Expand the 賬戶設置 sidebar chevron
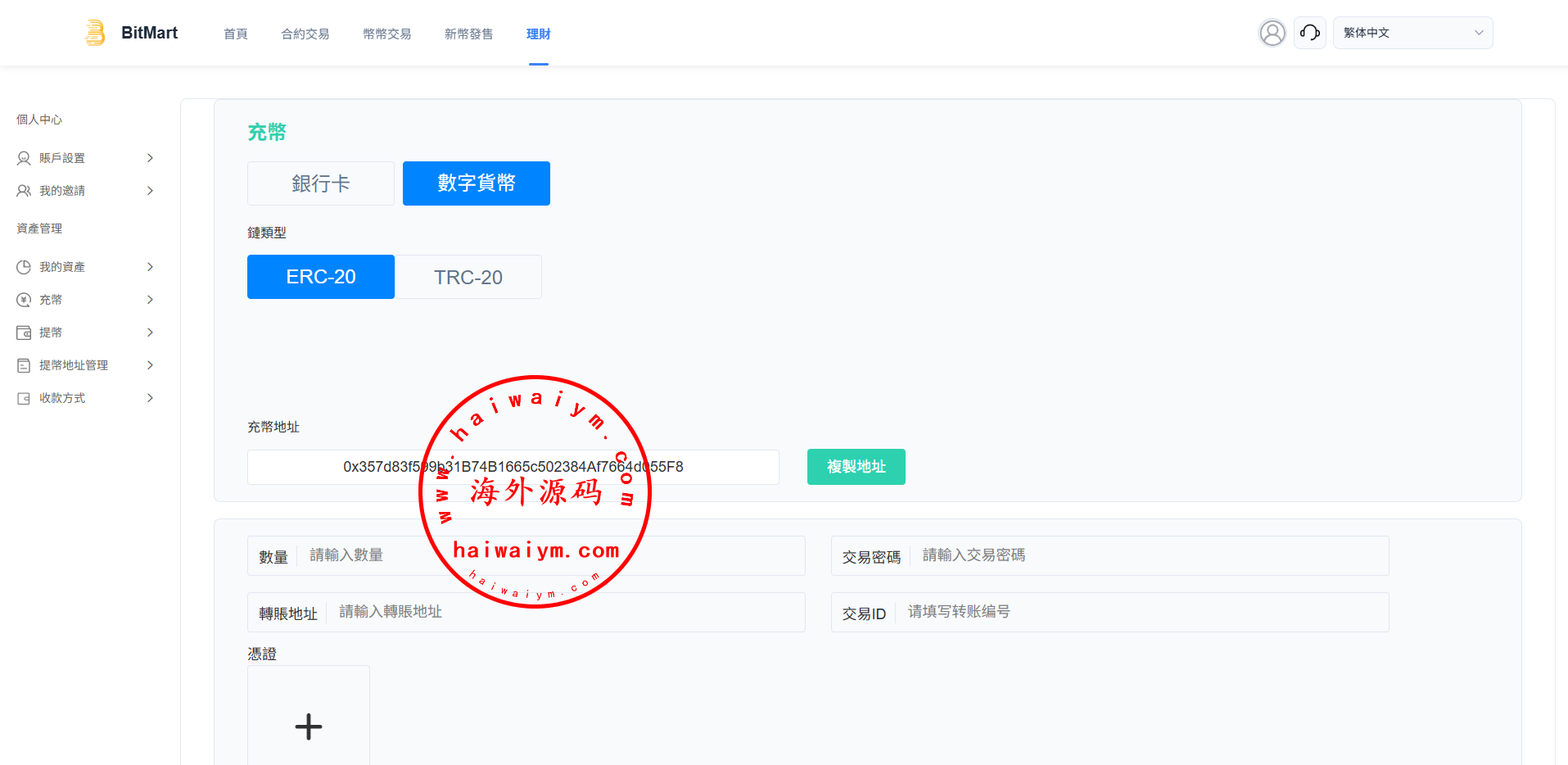This screenshot has width=1568, height=765. [x=150, y=158]
